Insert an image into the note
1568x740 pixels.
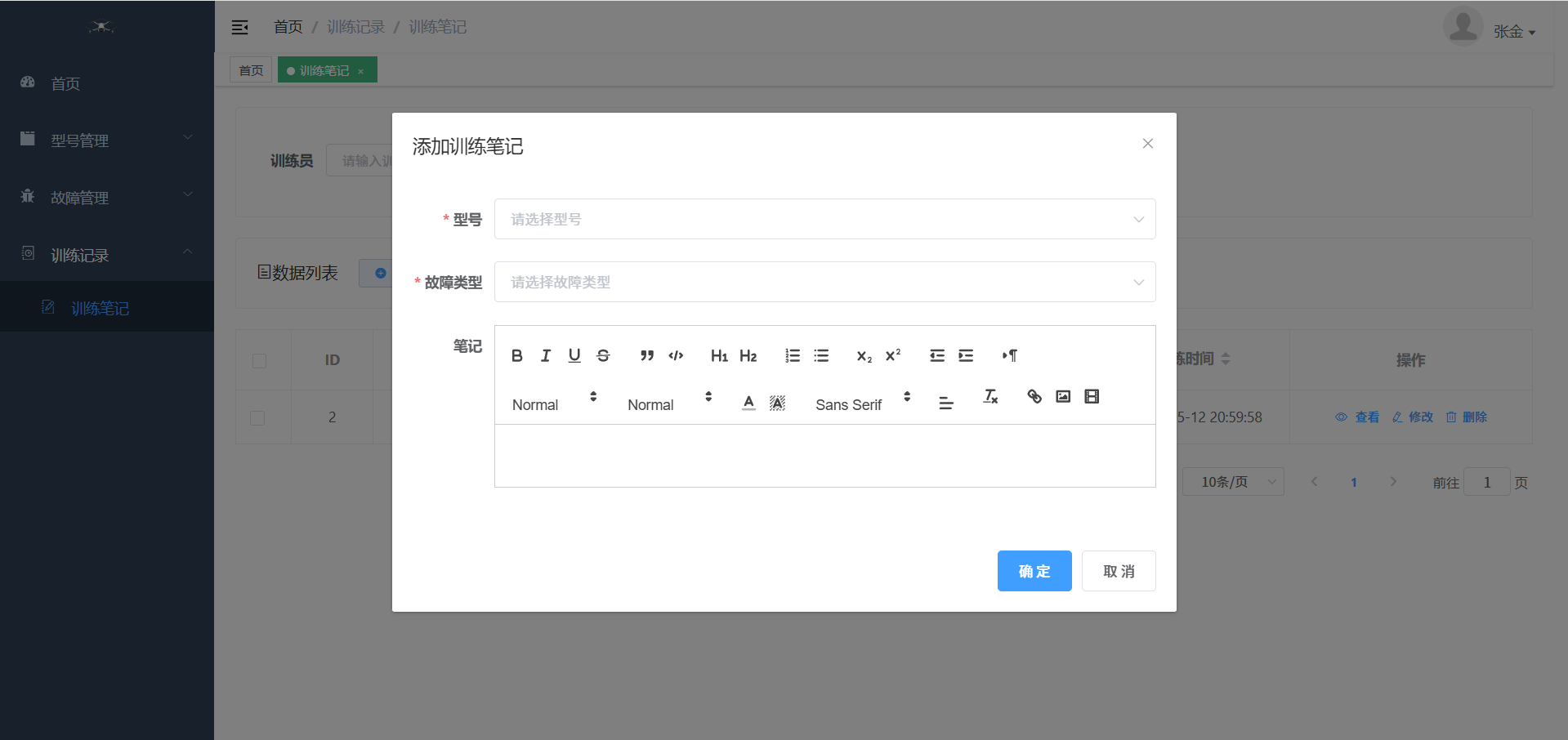pos(1063,397)
